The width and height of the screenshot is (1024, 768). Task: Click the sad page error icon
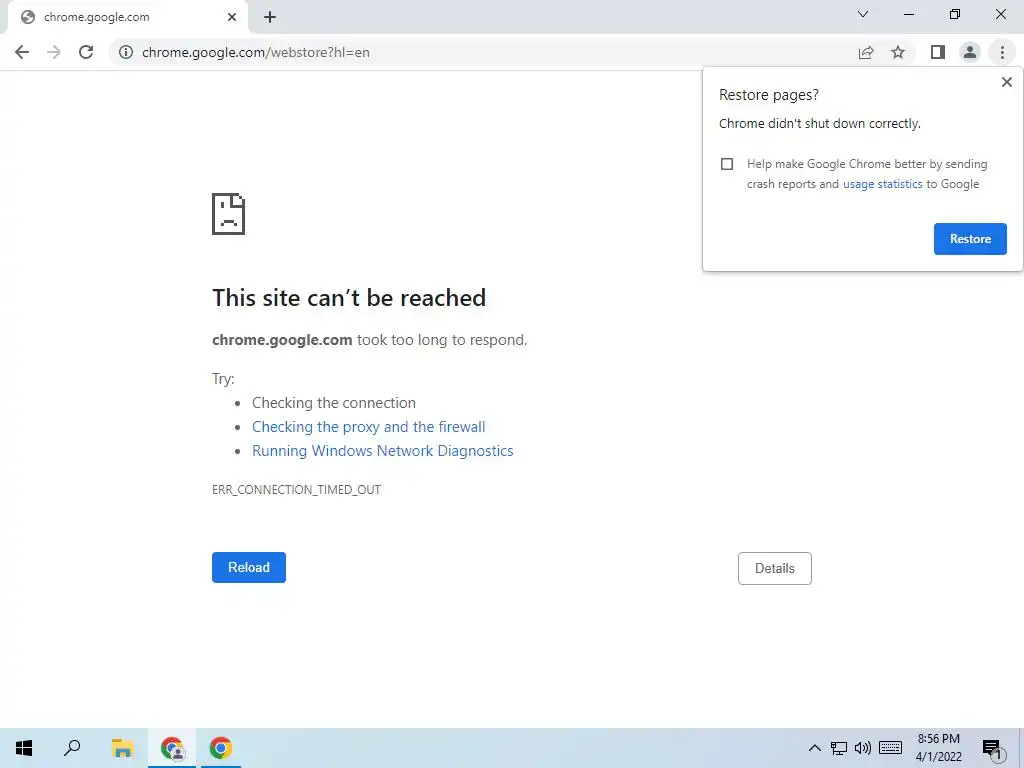point(229,214)
